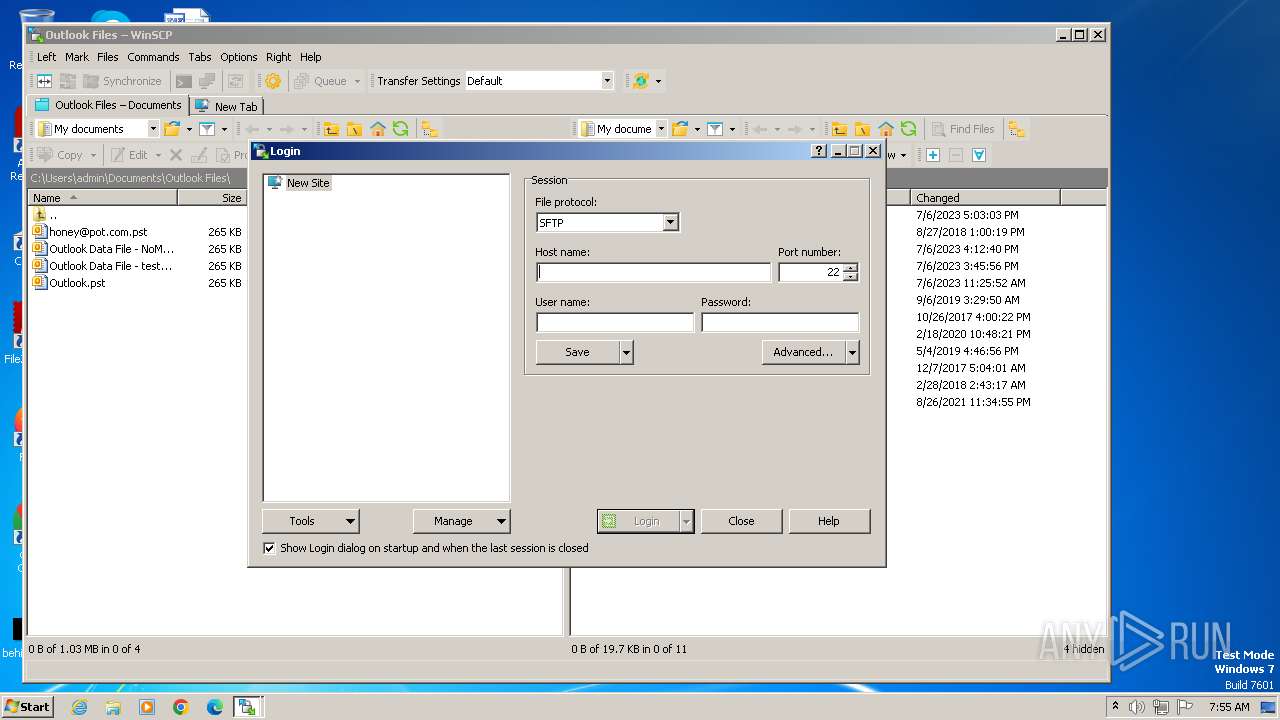The height and width of the screenshot is (720, 1280).
Task: Toggle directory tree in right panel
Action: click(x=1017, y=129)
